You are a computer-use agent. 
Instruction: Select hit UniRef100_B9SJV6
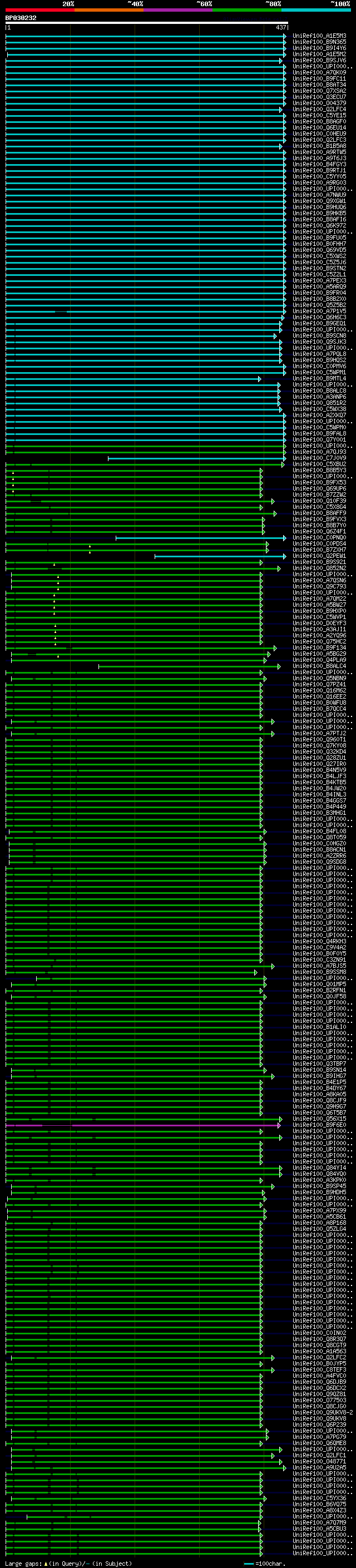click(319, 60)
